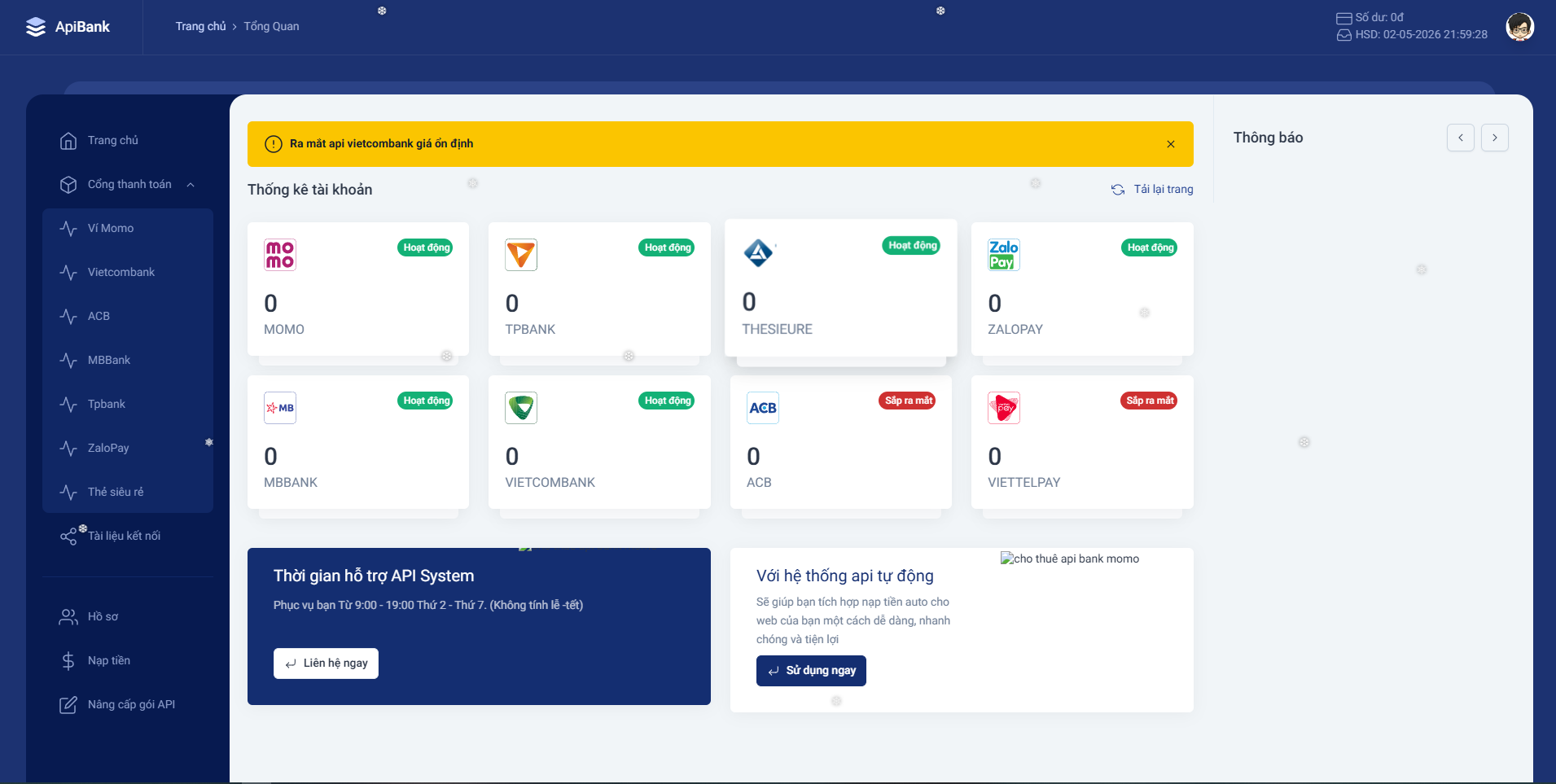1556x784 pixels.
Task: Click the pulse icon beside sidebar ACB
Action: (68, 317)
